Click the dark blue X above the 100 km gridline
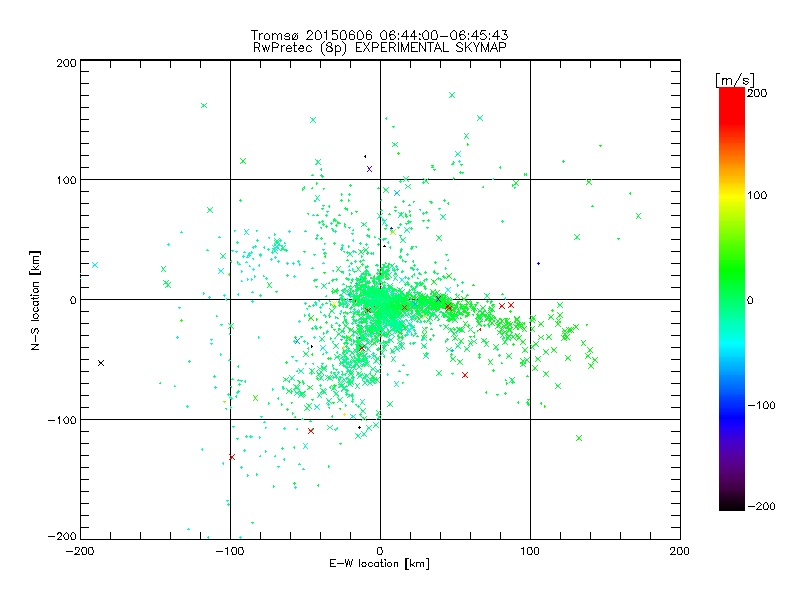This screenshot has width=800, height=600. point(369,169)
